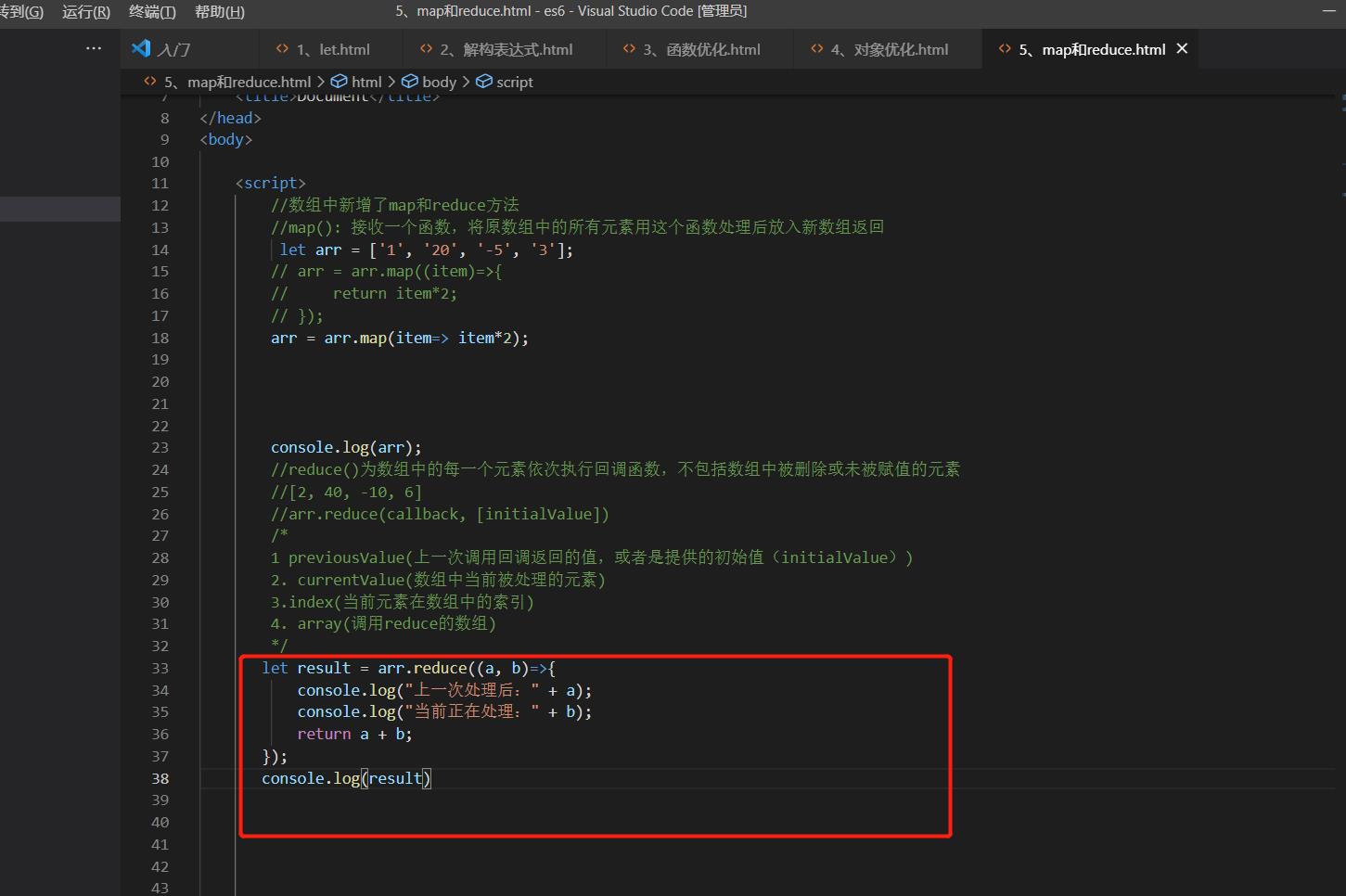Click the file icon on 4、对象优化.html tab
Screen dimensions: 1346x896
(x=816, y=49)
